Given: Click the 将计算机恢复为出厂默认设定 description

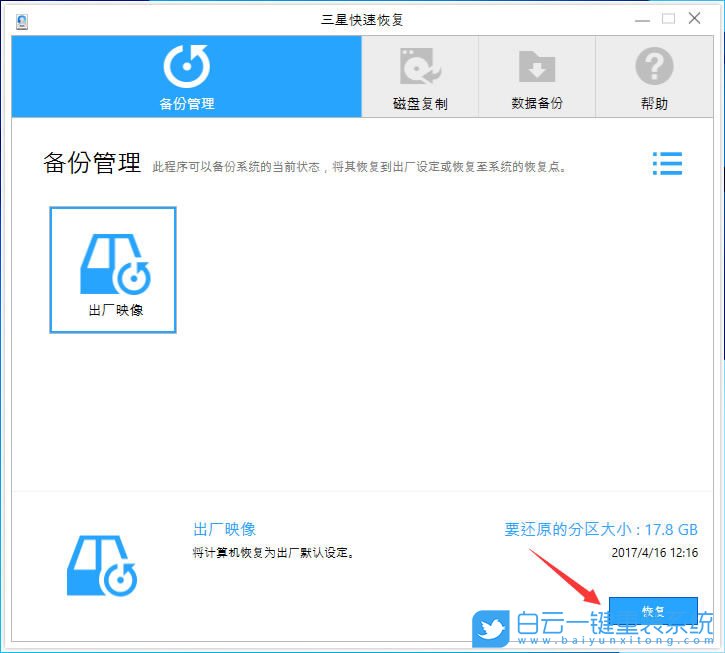Looking at the screenshot, I should 273,553.
